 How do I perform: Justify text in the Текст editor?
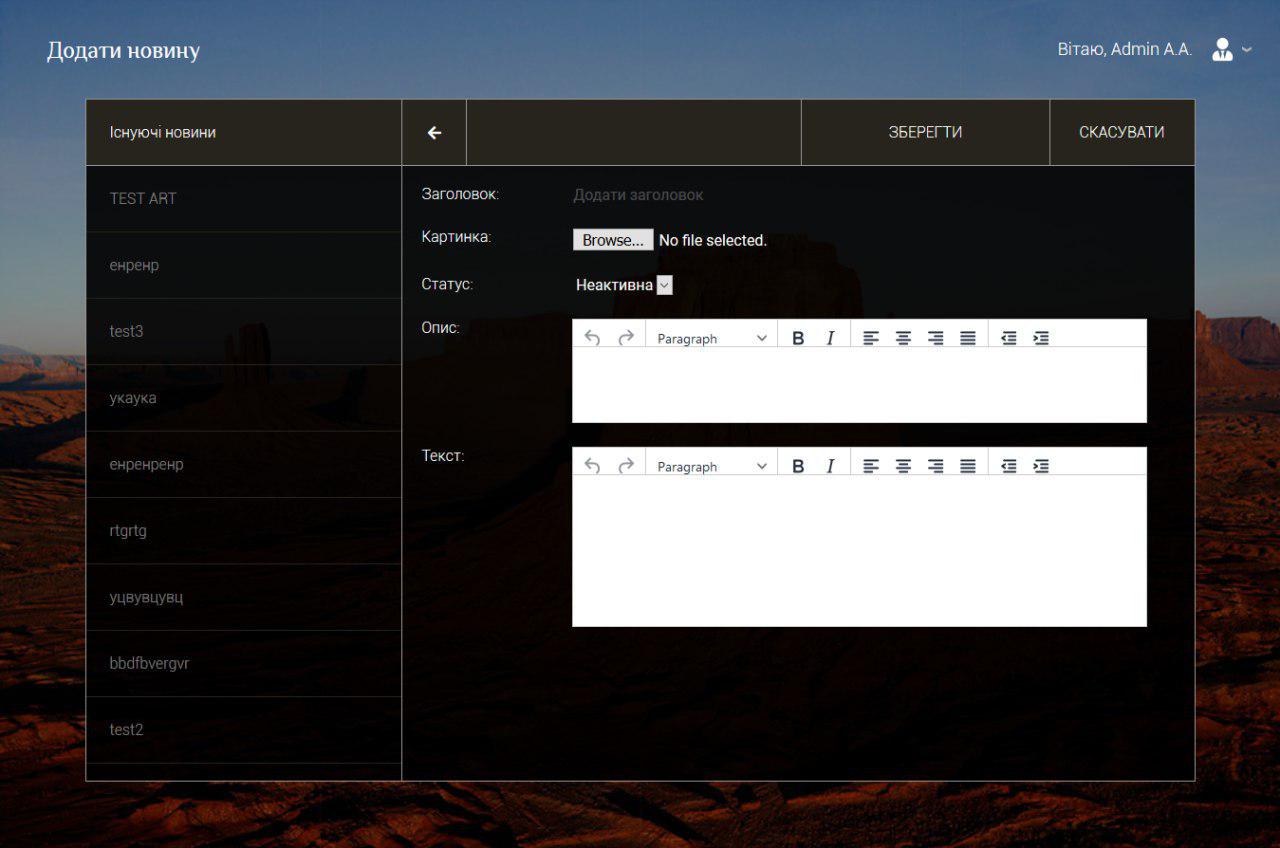[x=967, y=466]
